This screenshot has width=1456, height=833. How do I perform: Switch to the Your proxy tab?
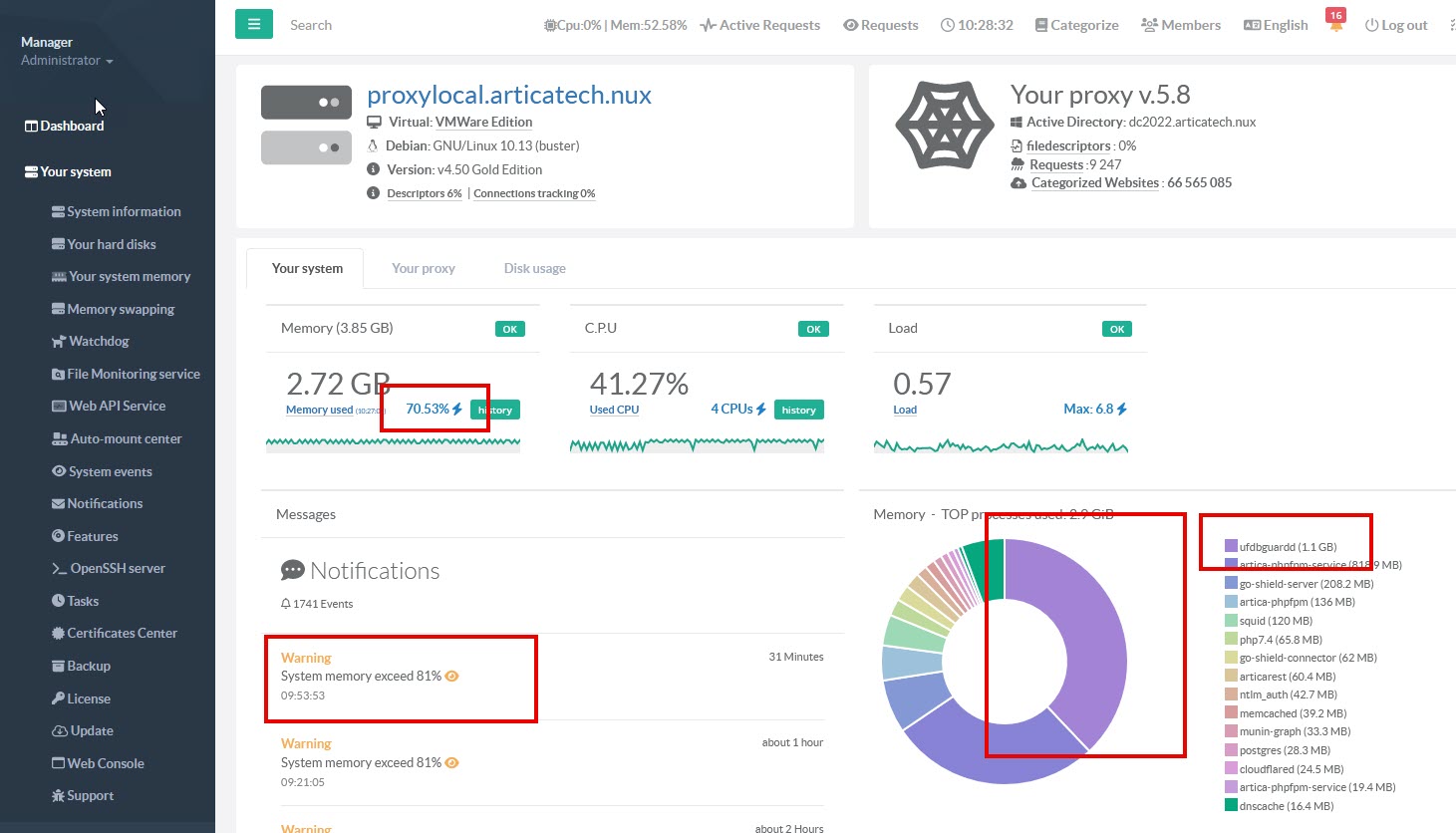click(423, 268)
